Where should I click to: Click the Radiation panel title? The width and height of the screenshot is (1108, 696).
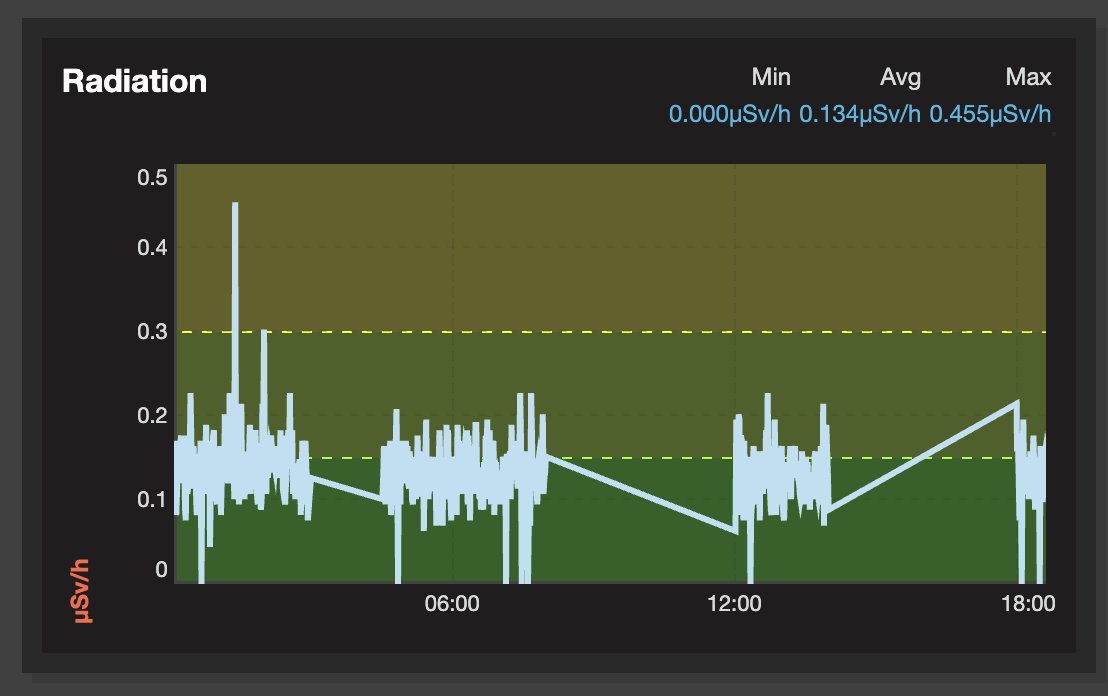[134, 81]
